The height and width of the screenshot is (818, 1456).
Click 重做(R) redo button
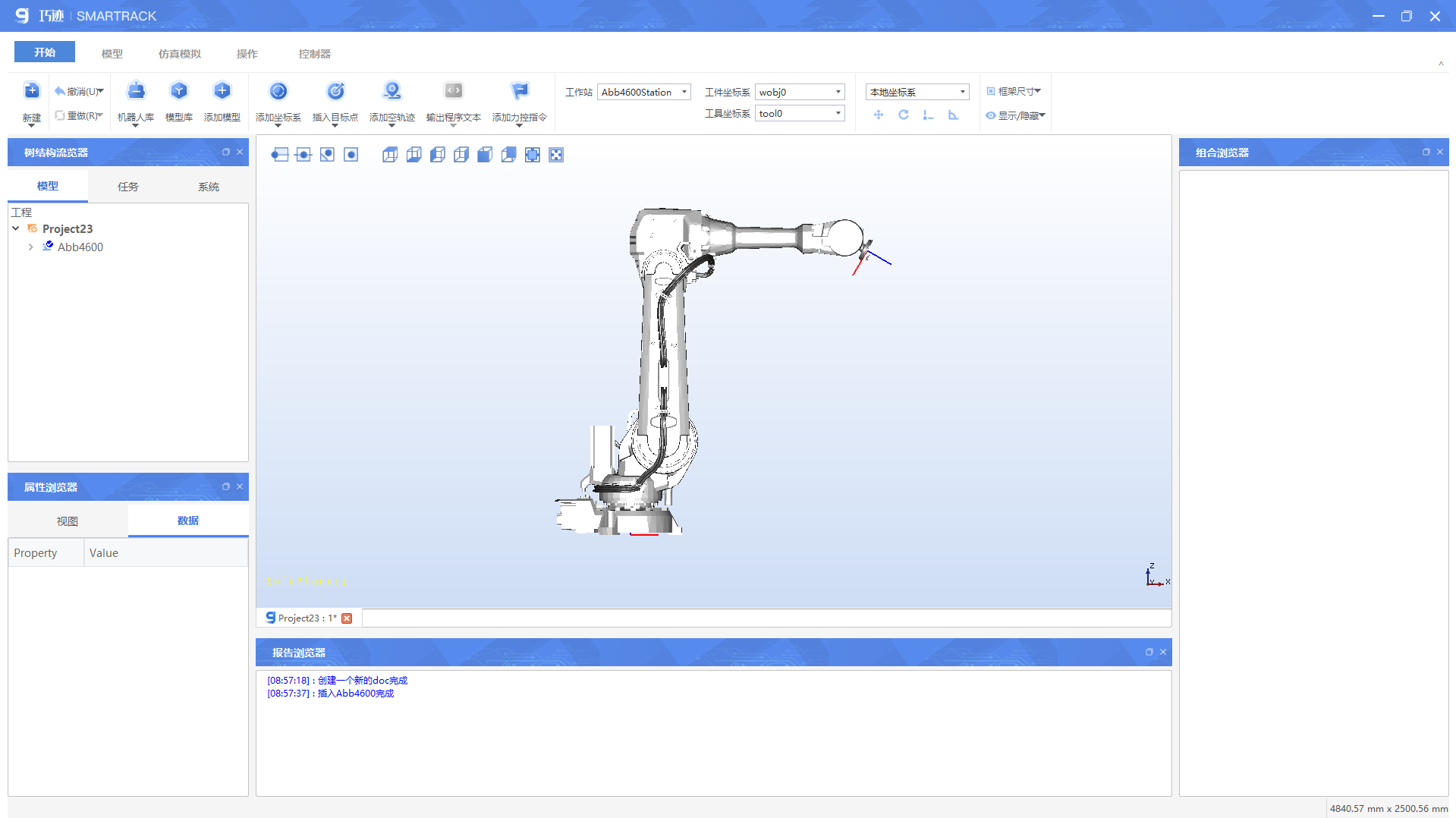[x=79, y=115]
